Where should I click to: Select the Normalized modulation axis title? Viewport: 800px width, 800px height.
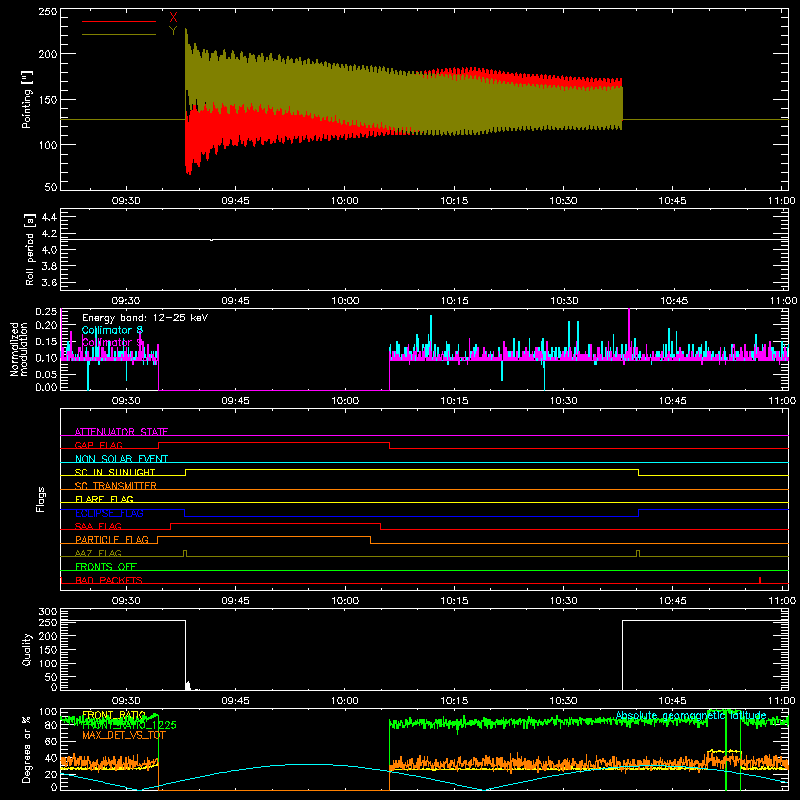tap(20, 349)
